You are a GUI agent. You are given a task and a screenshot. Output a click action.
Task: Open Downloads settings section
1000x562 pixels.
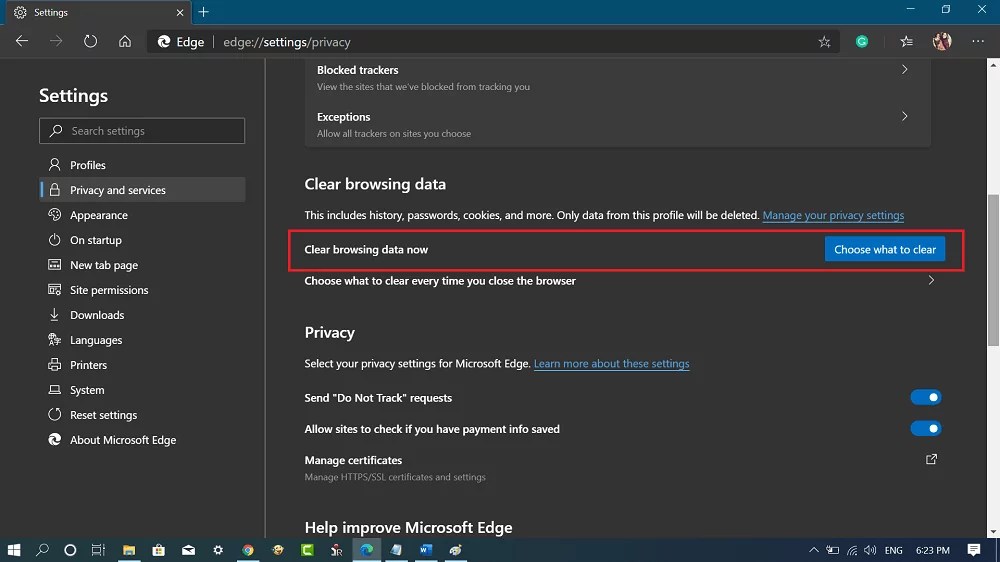pos(142,314)
